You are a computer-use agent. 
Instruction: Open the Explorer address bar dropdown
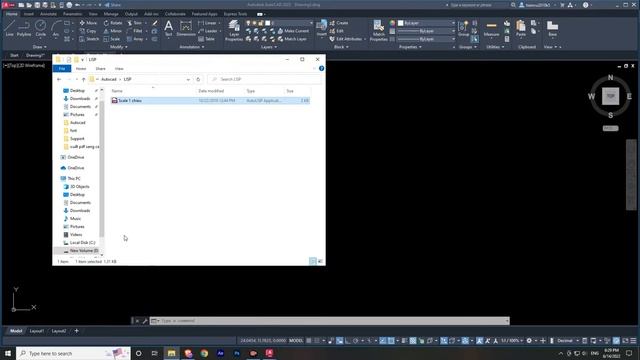[x=188, y=79]
